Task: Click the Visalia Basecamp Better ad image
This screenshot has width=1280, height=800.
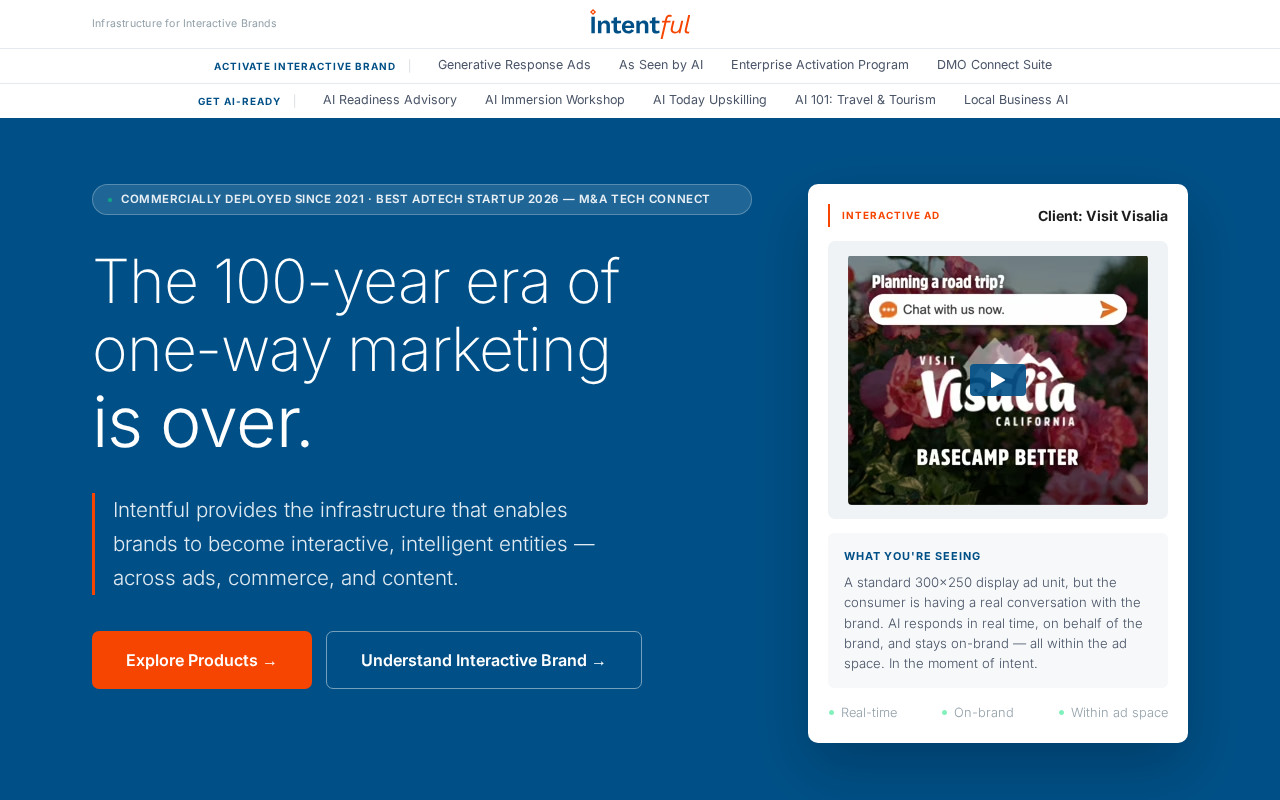Action: tap(998, 380)
